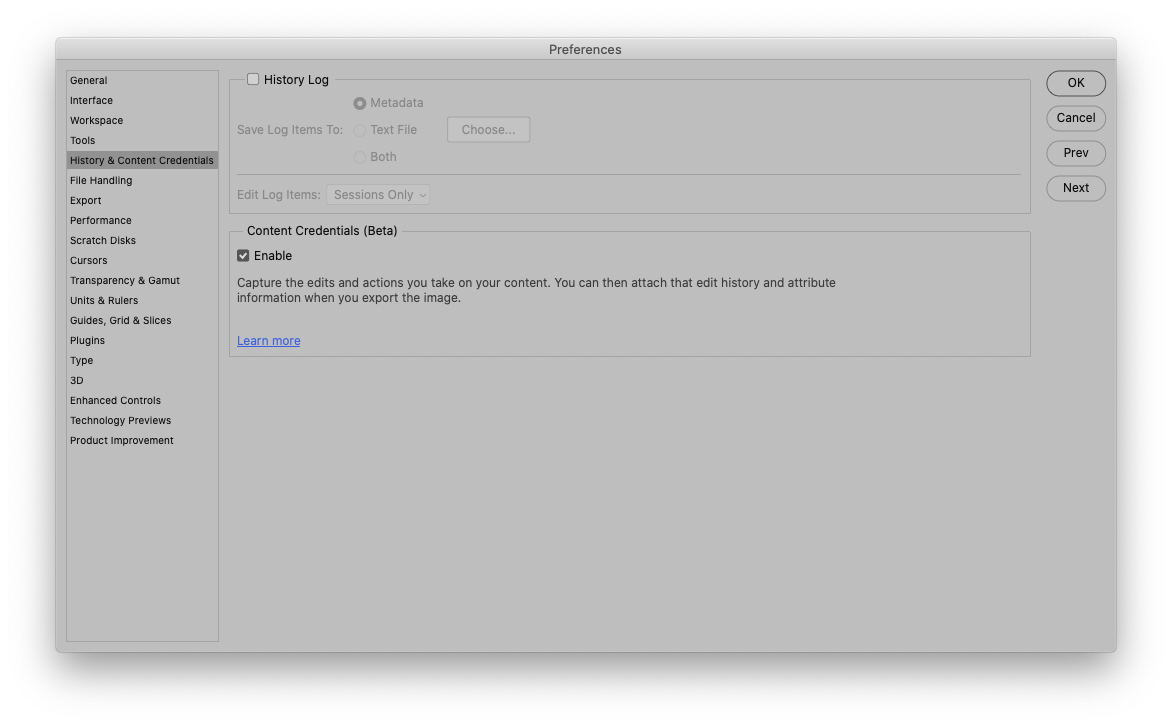Click the Choose button for the log file
The image size is (1172, 726).
coord(488,129)
